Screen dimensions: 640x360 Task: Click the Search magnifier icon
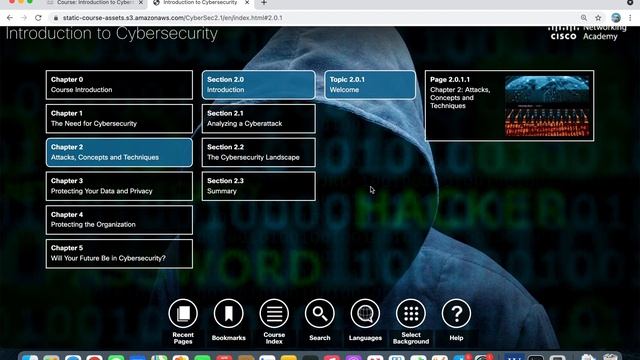click(320, 313)
